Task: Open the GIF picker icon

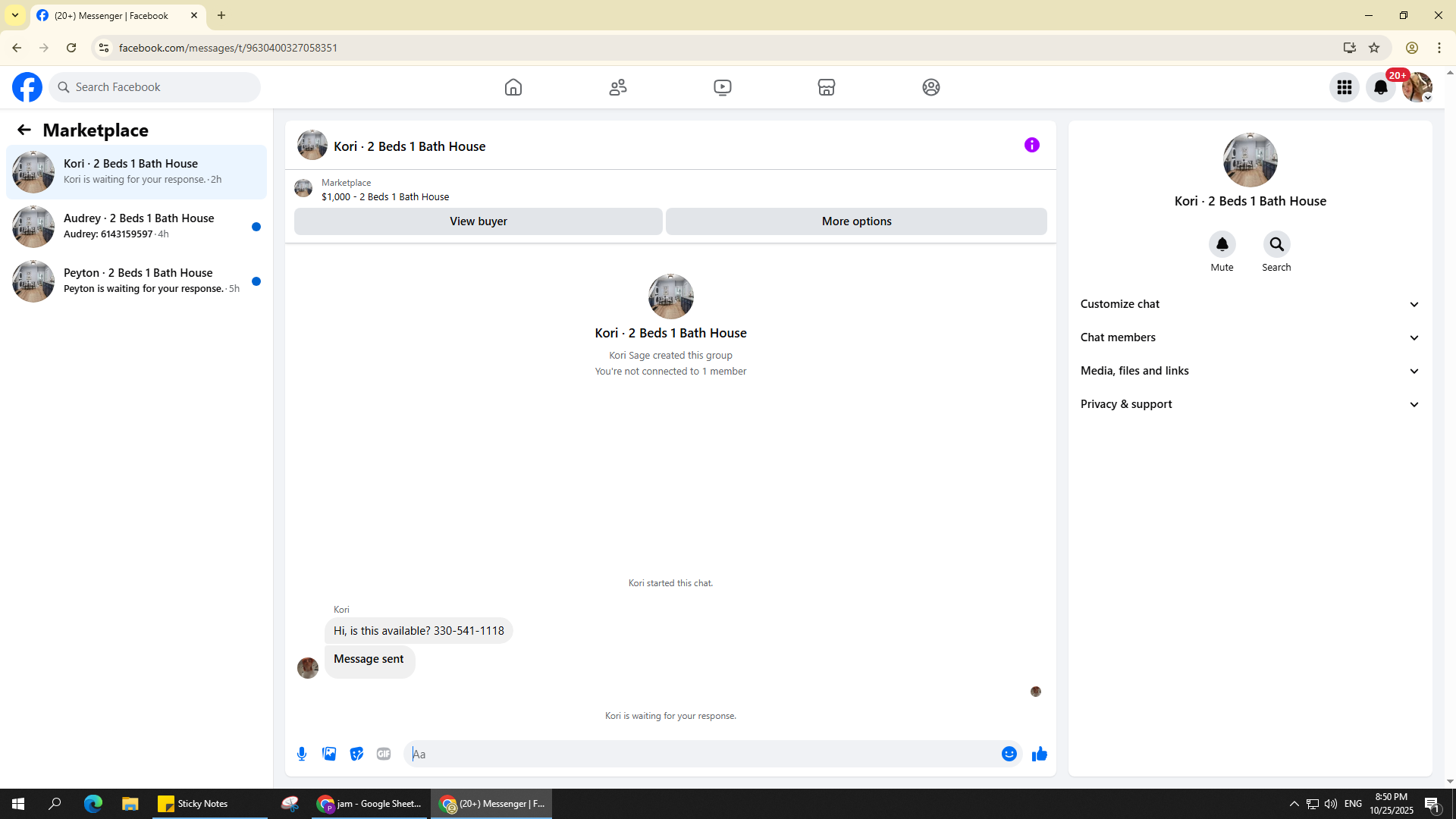Action: [x=384, y=754]
